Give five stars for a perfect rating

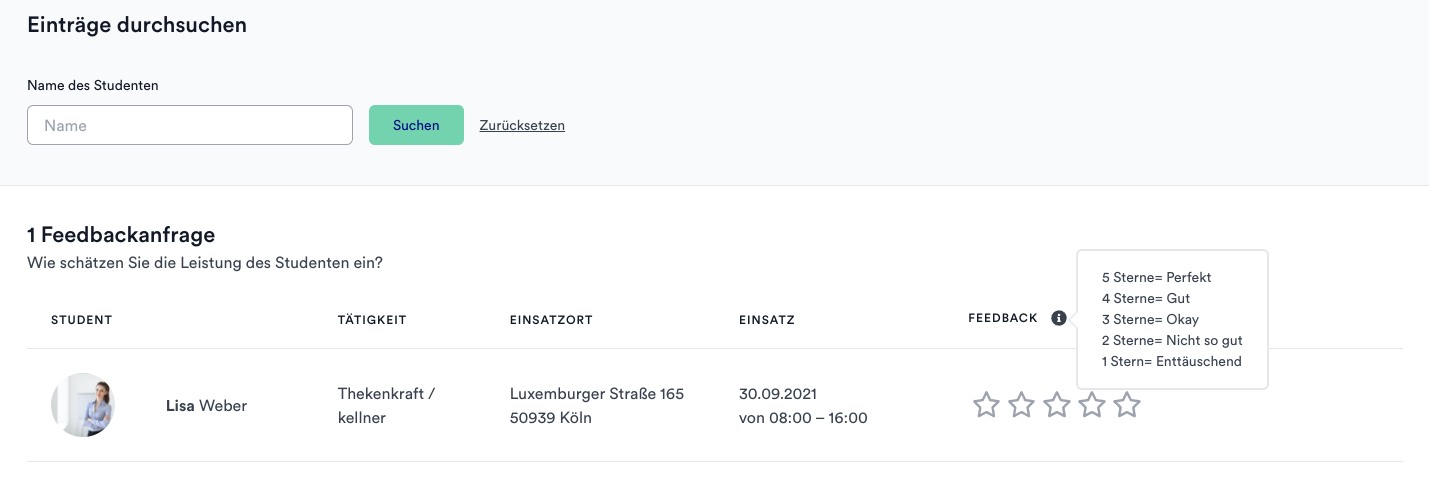1127,405
